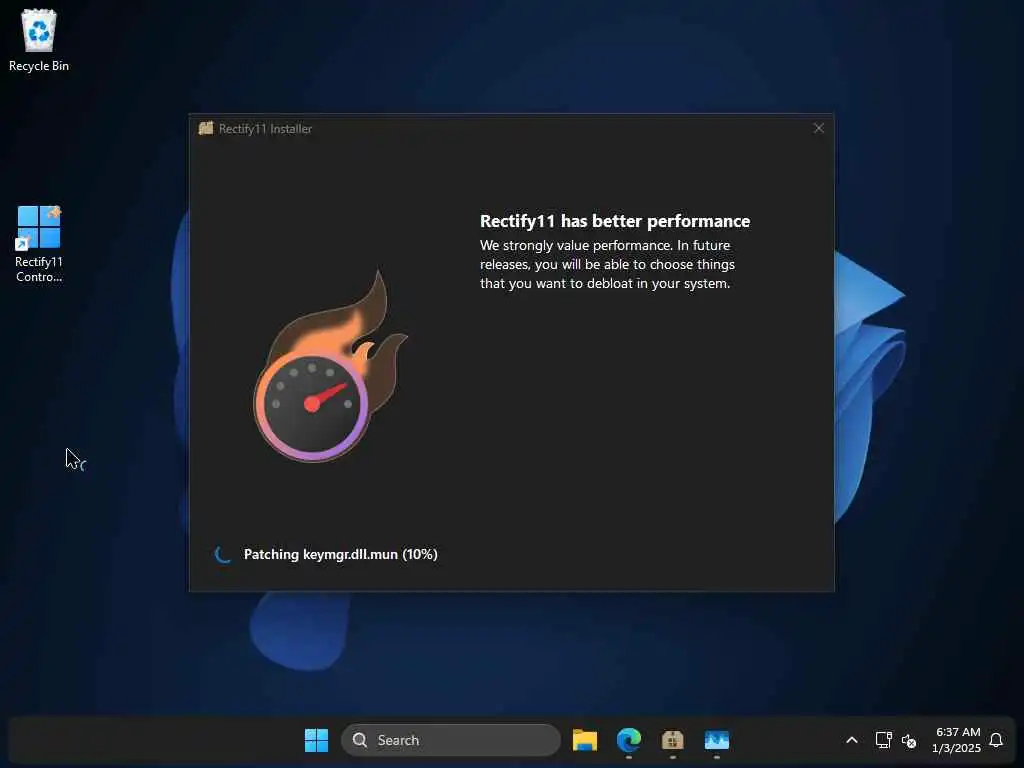Open the blue picture app taskbar icon
Screen dimensions: 1024x768
pyautogui.click(x=716, y=740)
